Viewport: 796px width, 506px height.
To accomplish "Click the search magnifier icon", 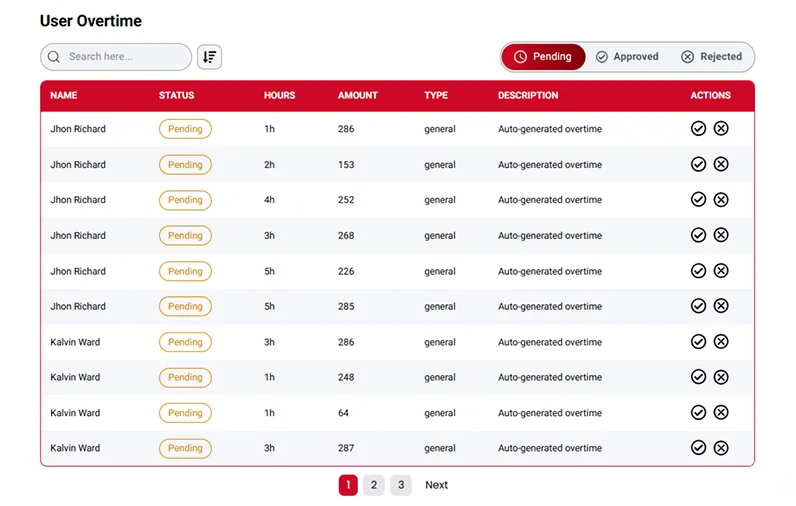I will 54,57.
